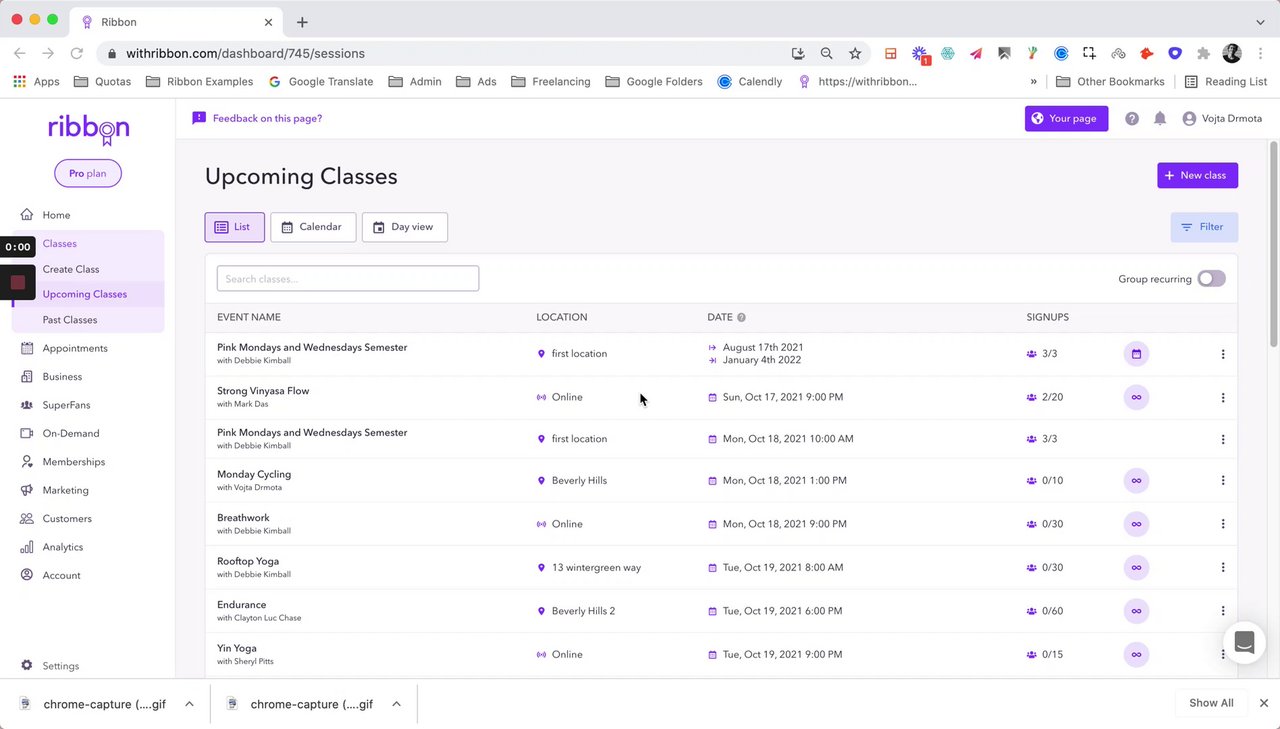
Task: Toggle the Group recurring switch
Action: coord(1211,279)
